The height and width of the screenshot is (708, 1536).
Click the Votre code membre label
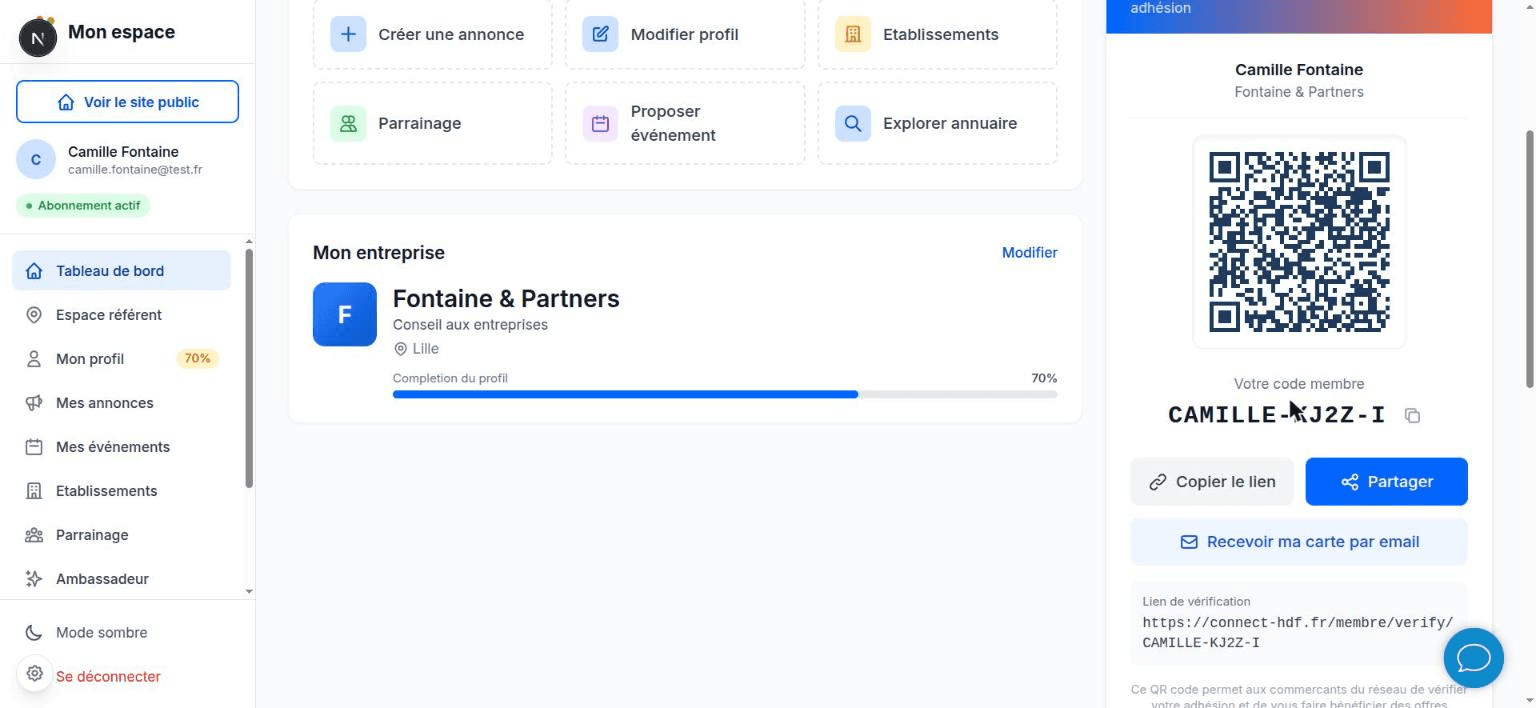click(1298, 384)
